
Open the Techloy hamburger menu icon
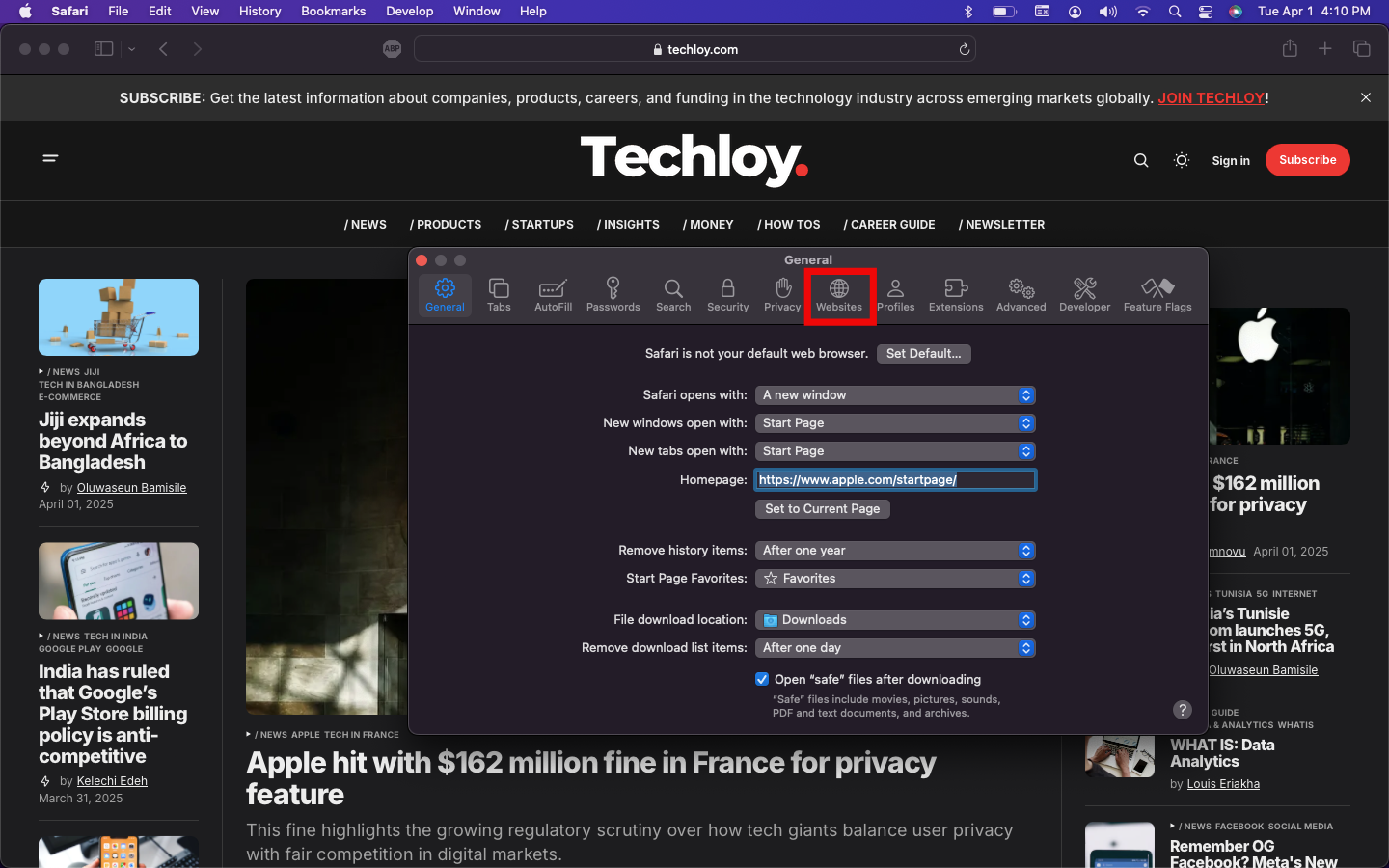click(51, 158)
